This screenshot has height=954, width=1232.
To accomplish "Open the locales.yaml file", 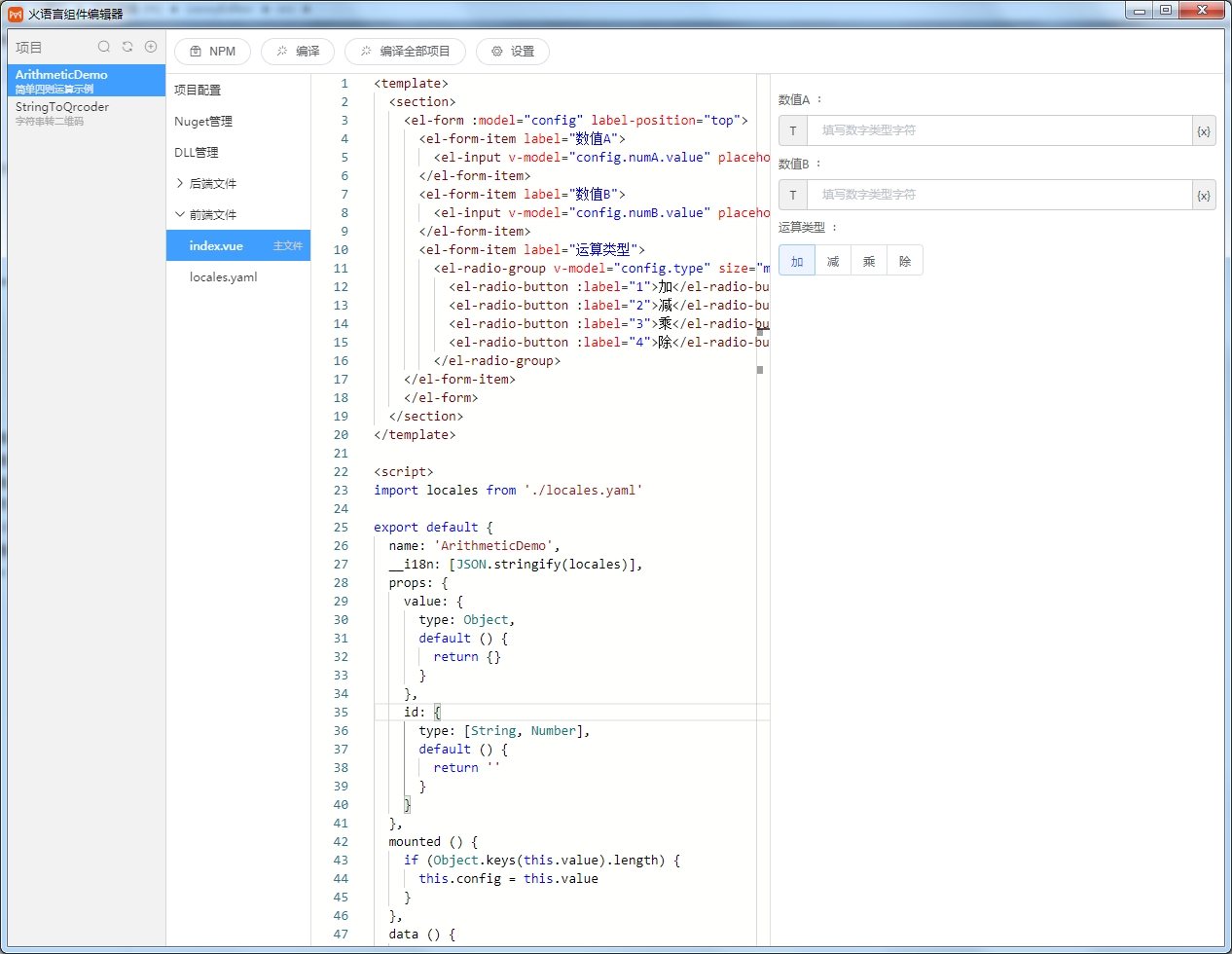I will coord(224,277).
